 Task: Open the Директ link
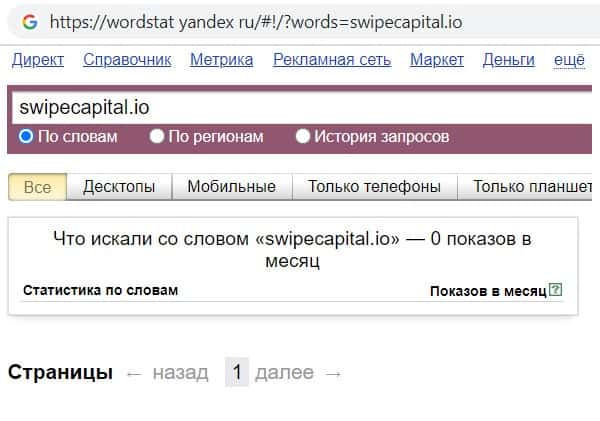click(x=38, y=60)
